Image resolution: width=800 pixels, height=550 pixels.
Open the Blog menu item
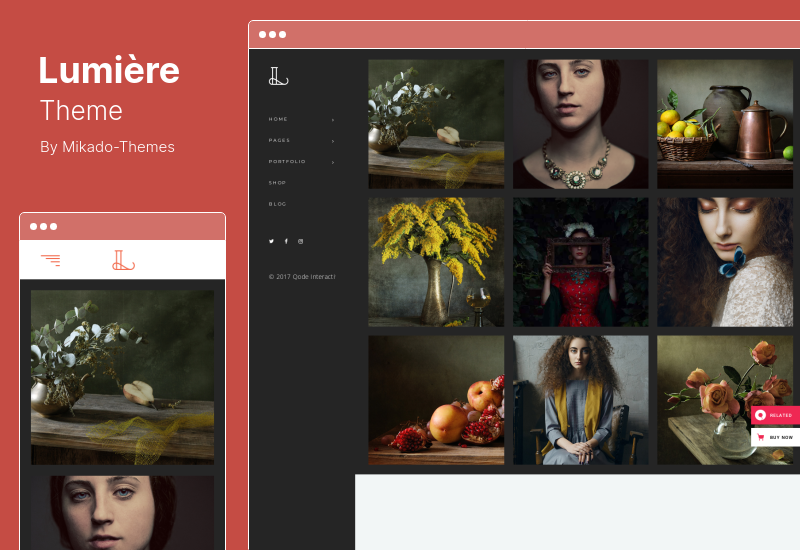[x=278, y=204]
